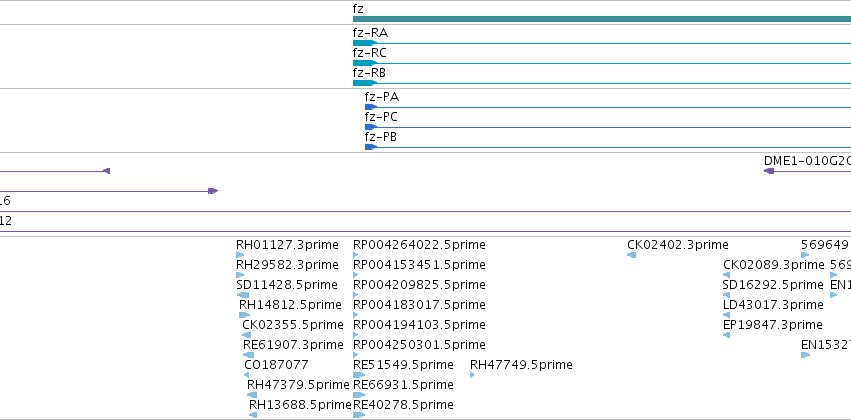Screen dimensions: 851x420
Task: Click the RH47749.5prime EST arrow
Action: [x=473, y=374]
